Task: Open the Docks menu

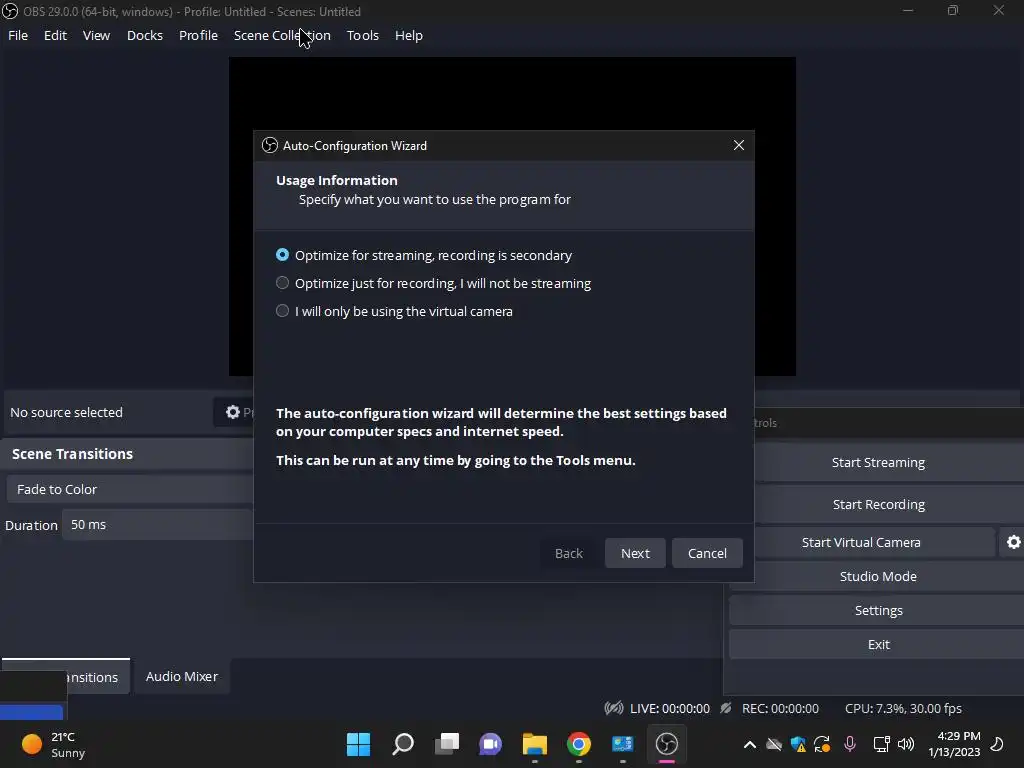Action: click(144, 35)
